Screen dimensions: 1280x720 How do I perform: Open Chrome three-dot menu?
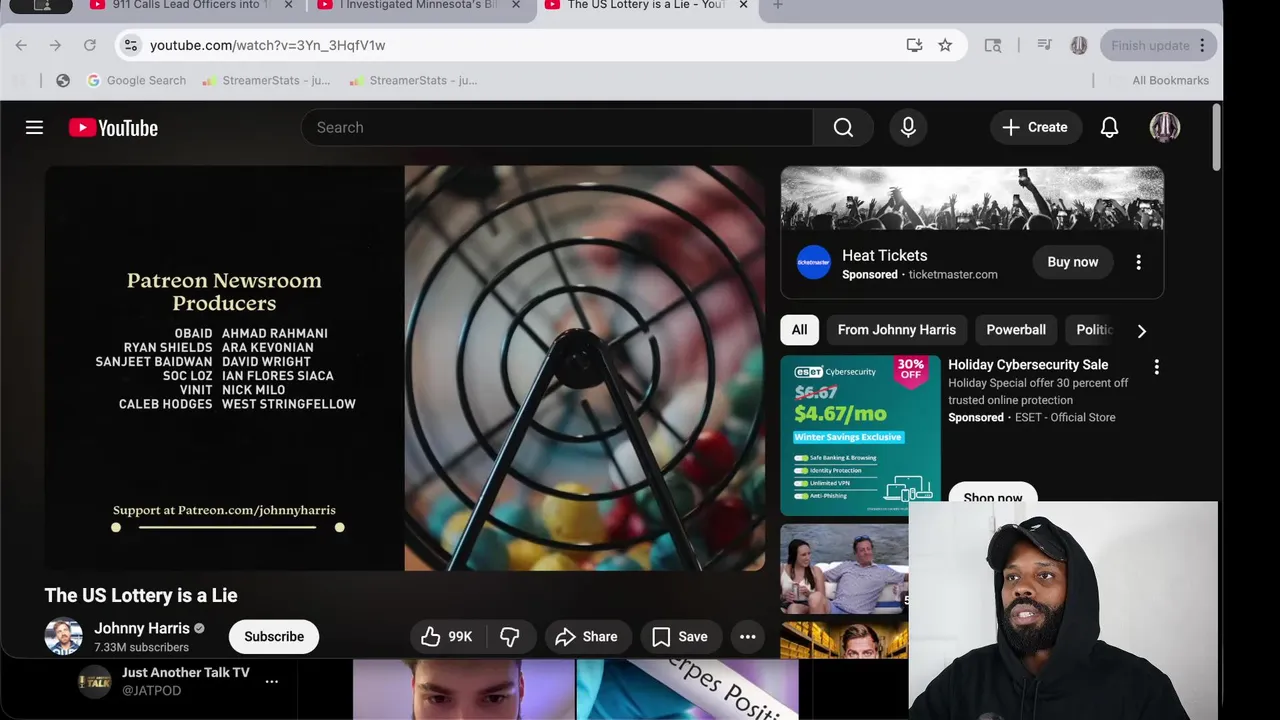1203,45
